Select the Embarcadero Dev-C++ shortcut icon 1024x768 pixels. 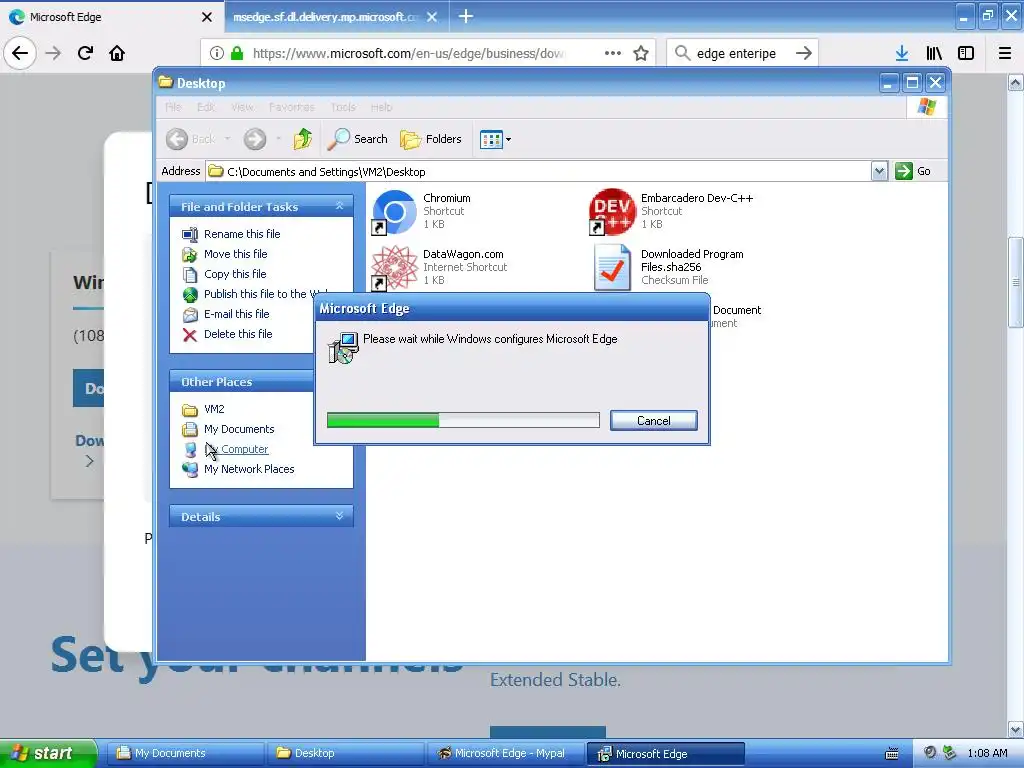[x=612, y=212]
